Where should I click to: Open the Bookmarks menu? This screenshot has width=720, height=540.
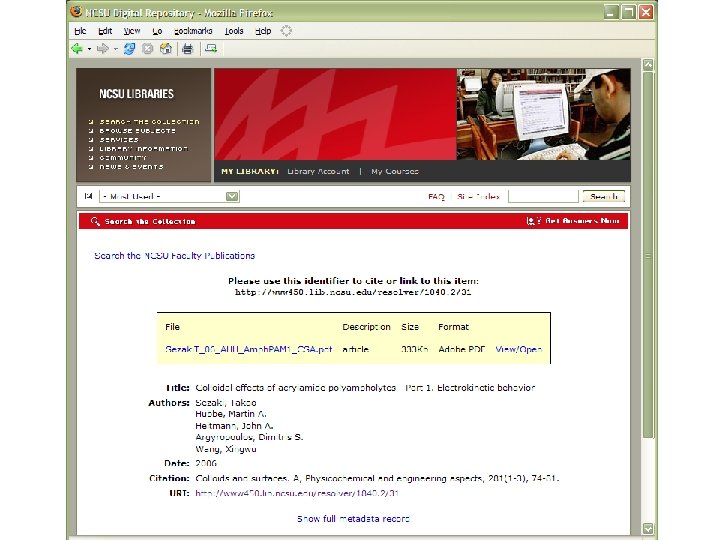[193, 31]
